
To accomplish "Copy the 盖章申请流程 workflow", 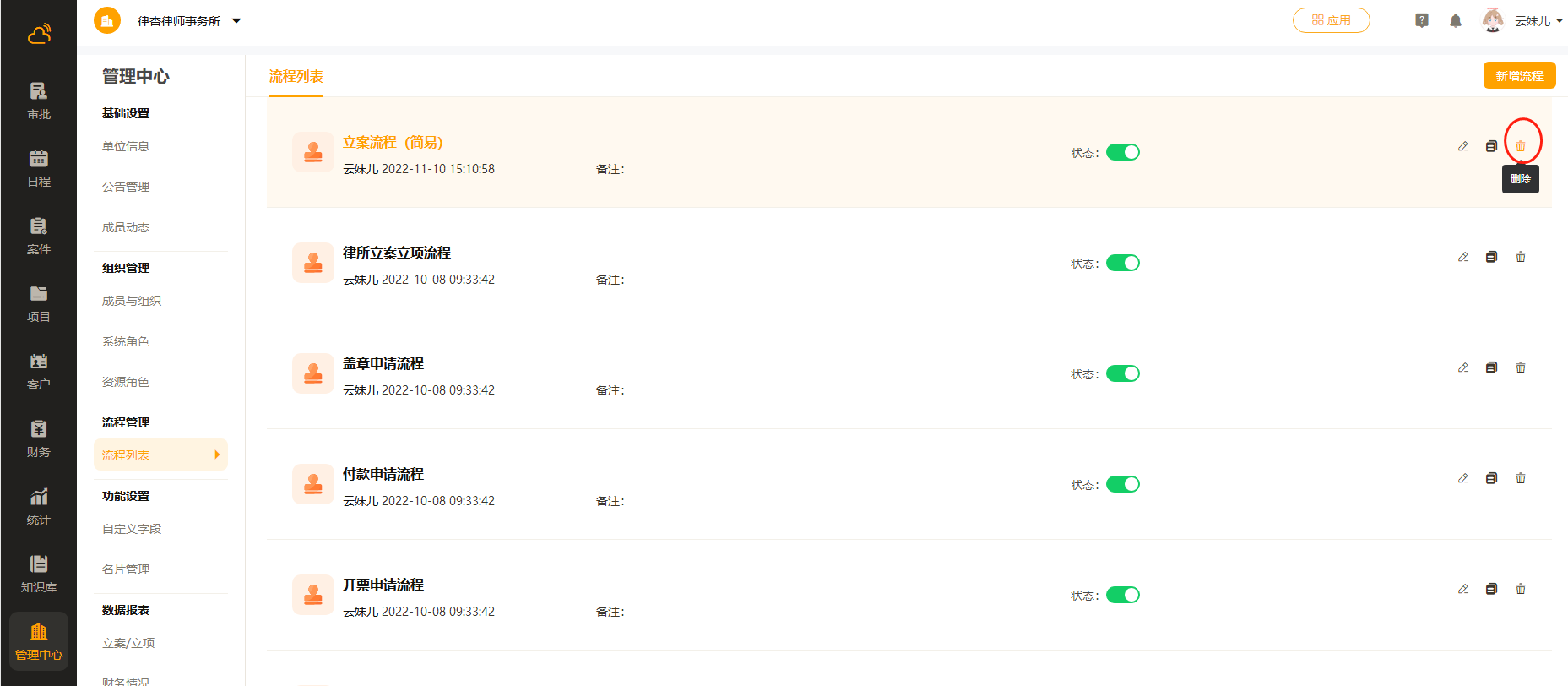I will tap(1491, 367).
